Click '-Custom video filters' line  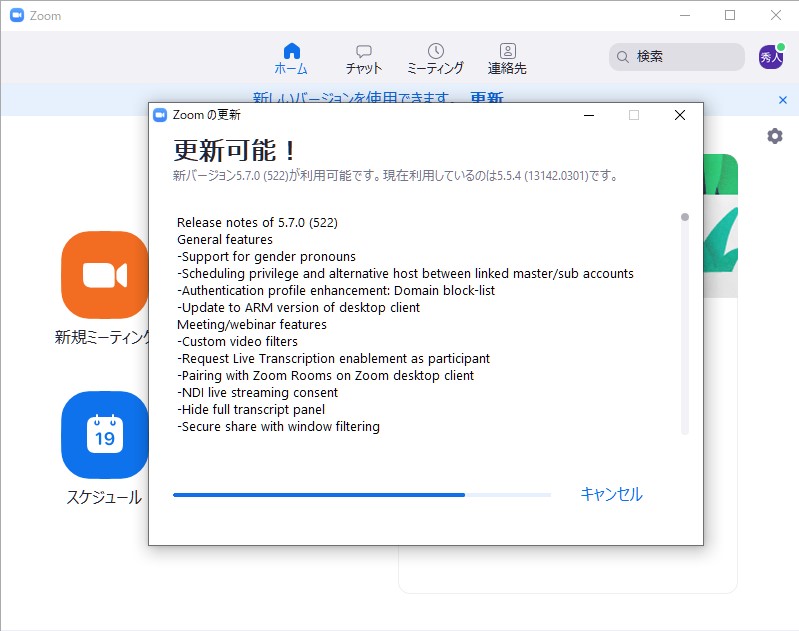pos(237,341)
